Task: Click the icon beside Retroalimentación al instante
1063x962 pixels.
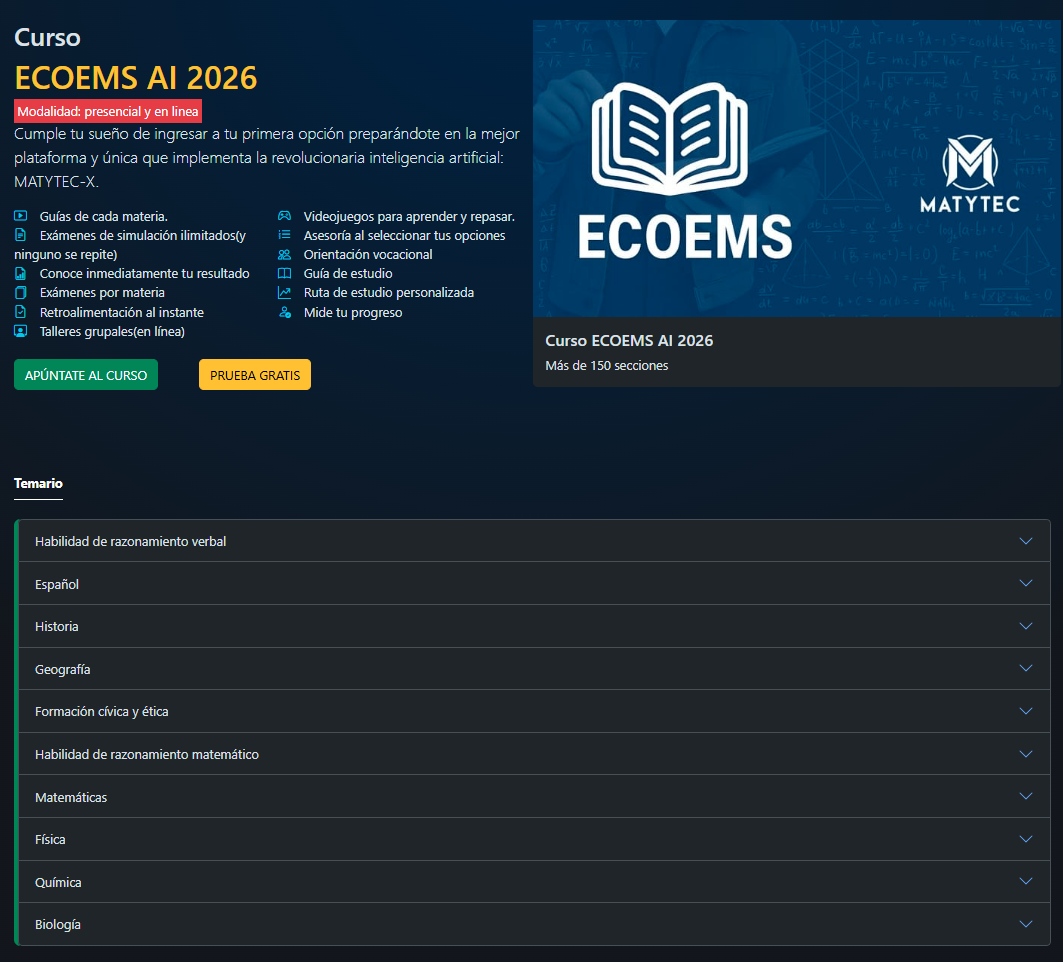Action: [21, 312]
